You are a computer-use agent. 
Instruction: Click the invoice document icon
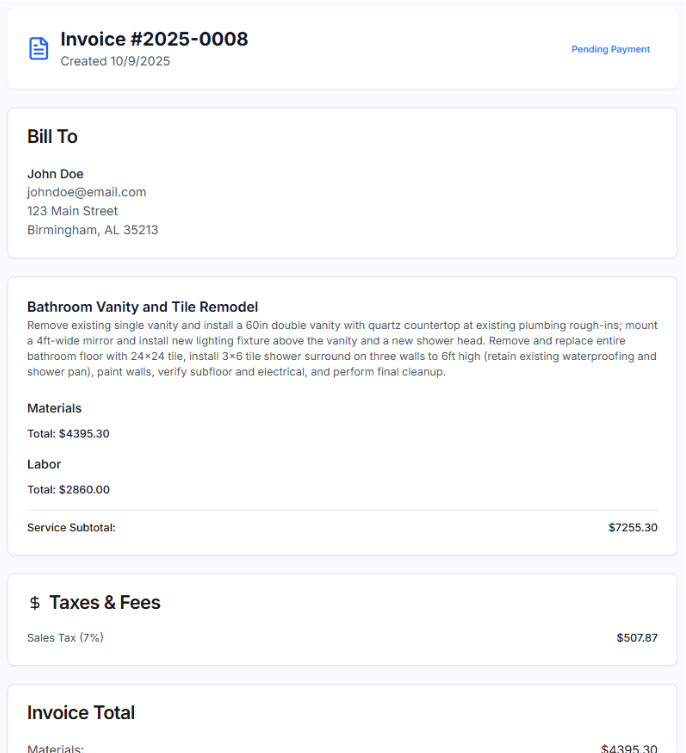pos(39,49)
